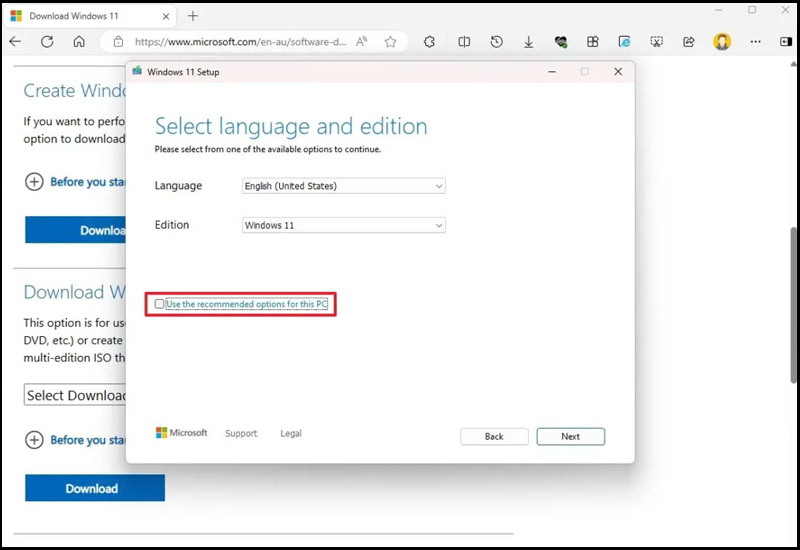Add page to favorites star icon
The height and width of the screenshot is (550, 800).
click(391, 42)
